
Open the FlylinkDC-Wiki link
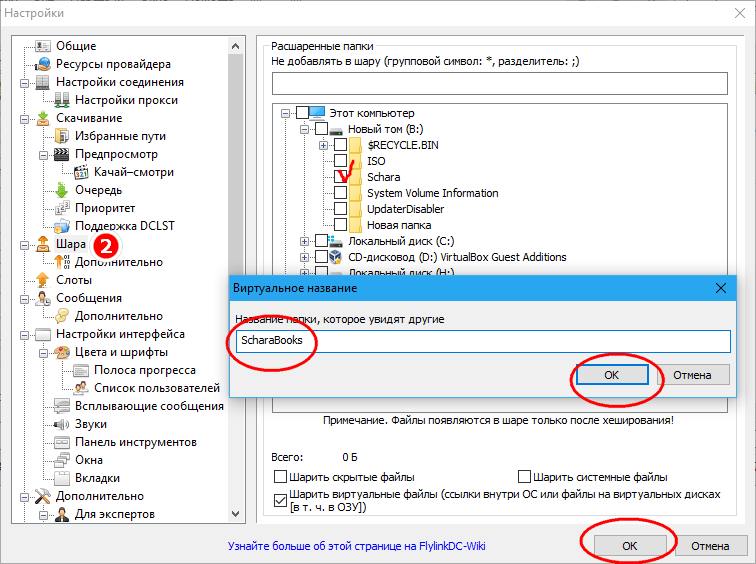356,546
